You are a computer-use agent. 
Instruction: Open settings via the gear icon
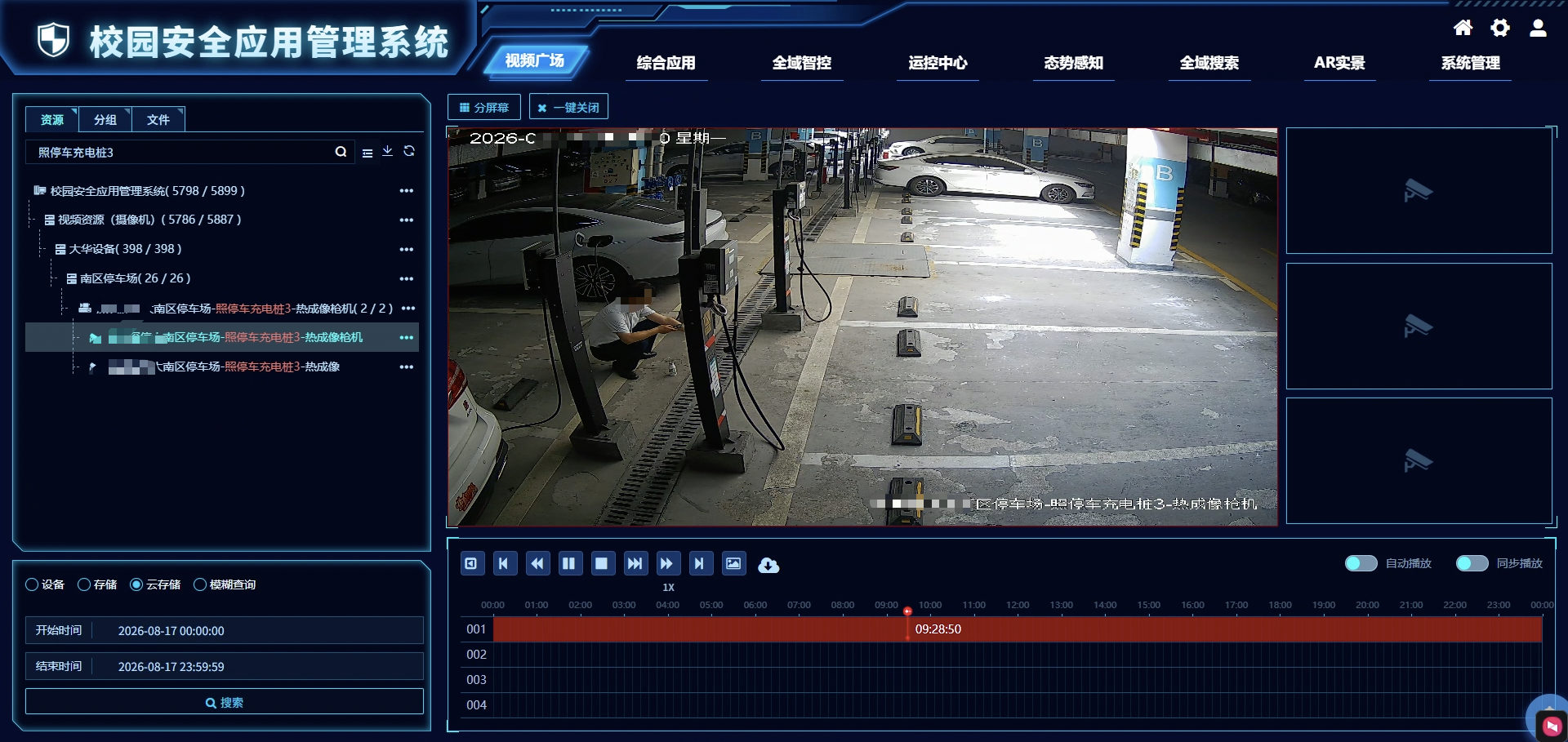[1500, 28]
